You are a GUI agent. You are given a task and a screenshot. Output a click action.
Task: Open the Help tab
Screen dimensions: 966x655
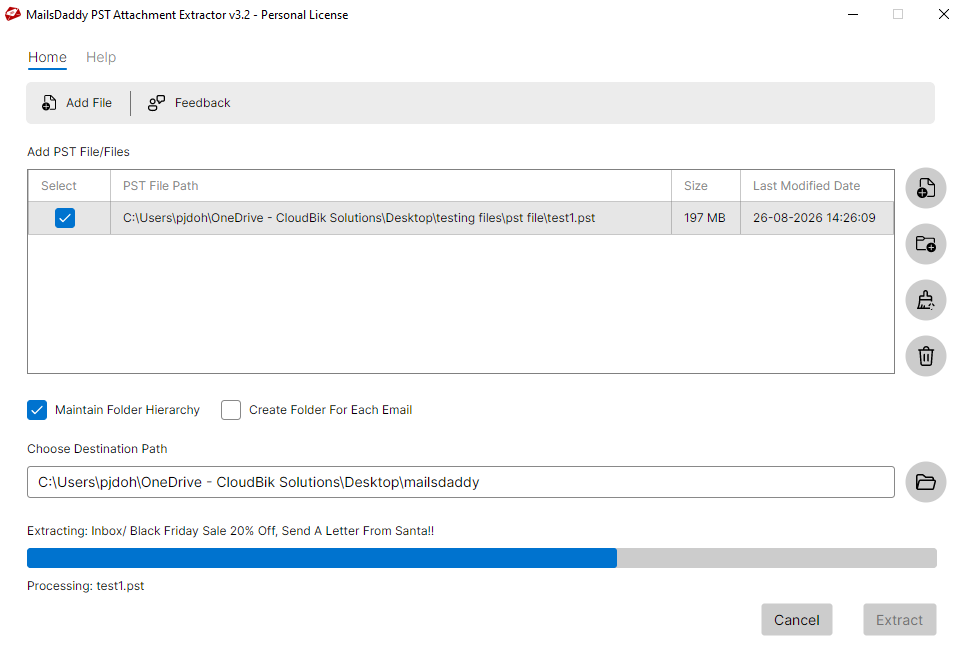coord(101,57)
